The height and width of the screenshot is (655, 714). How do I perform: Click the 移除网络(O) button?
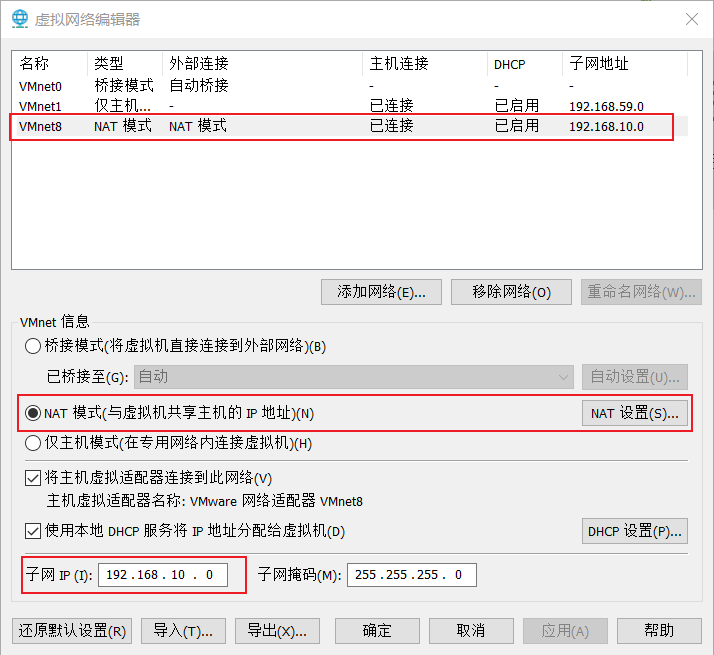(x=511, y=292)
